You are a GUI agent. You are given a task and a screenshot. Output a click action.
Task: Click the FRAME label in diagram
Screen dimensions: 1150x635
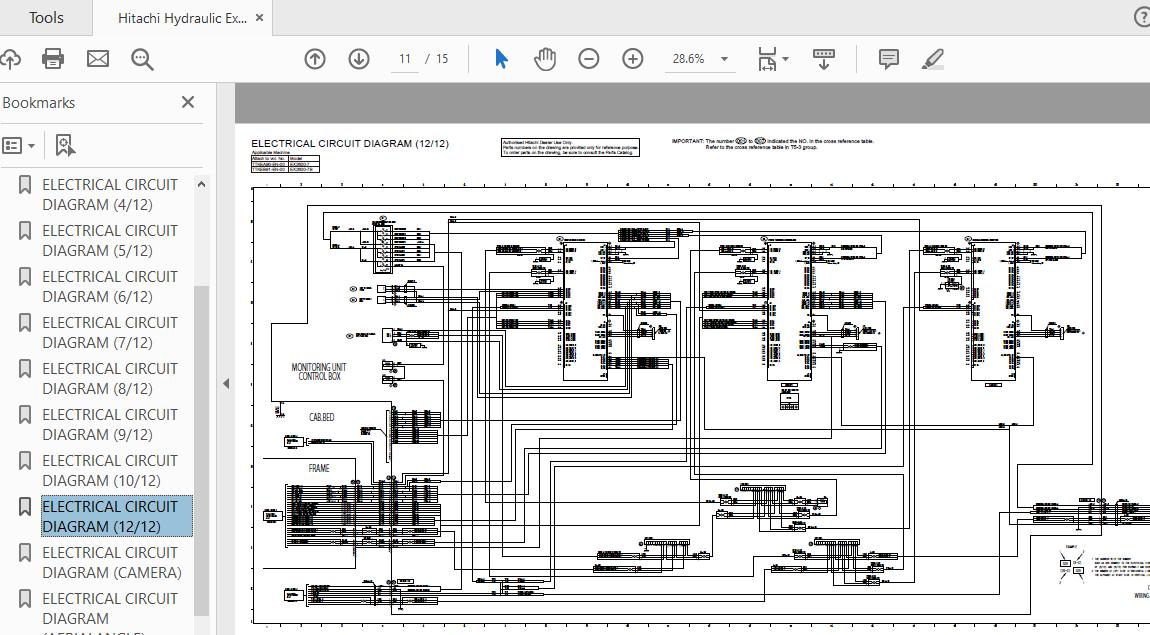(x=318, y=468)
